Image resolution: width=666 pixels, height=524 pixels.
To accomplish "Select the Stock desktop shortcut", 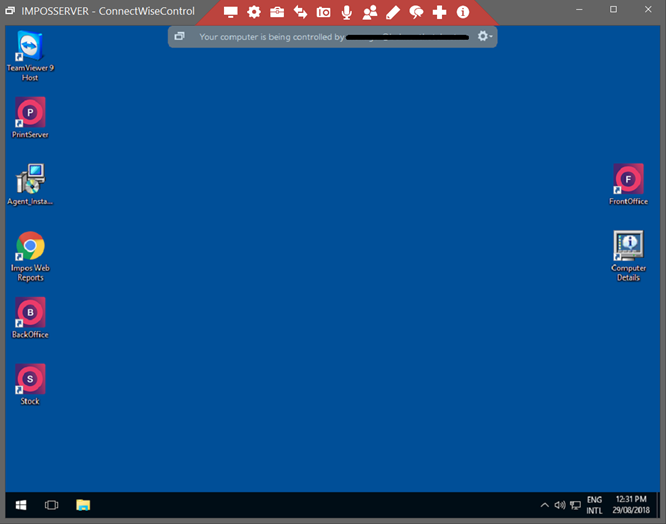I will [x=30, y=384].
